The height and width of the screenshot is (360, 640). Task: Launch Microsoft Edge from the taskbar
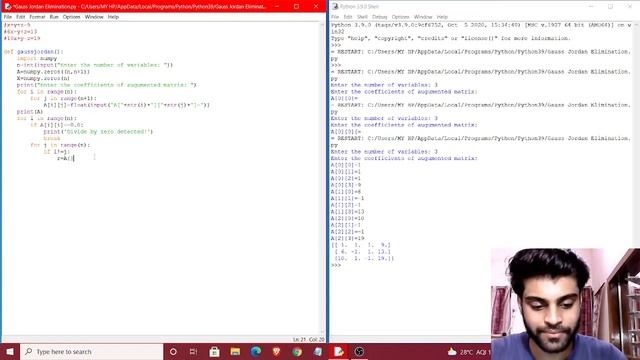point(256,351)
